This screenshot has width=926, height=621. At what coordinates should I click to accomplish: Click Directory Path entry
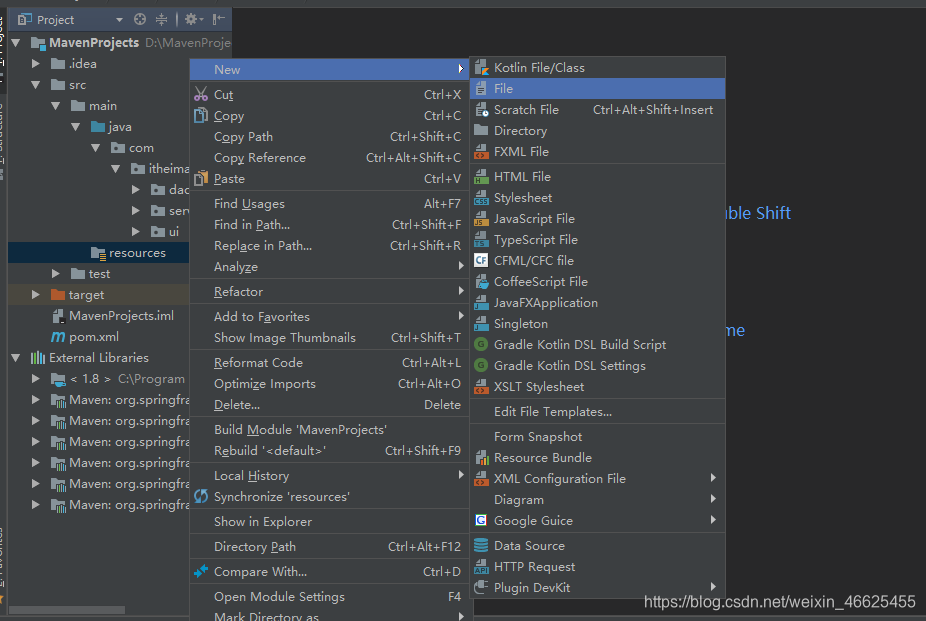click(330, 547)
